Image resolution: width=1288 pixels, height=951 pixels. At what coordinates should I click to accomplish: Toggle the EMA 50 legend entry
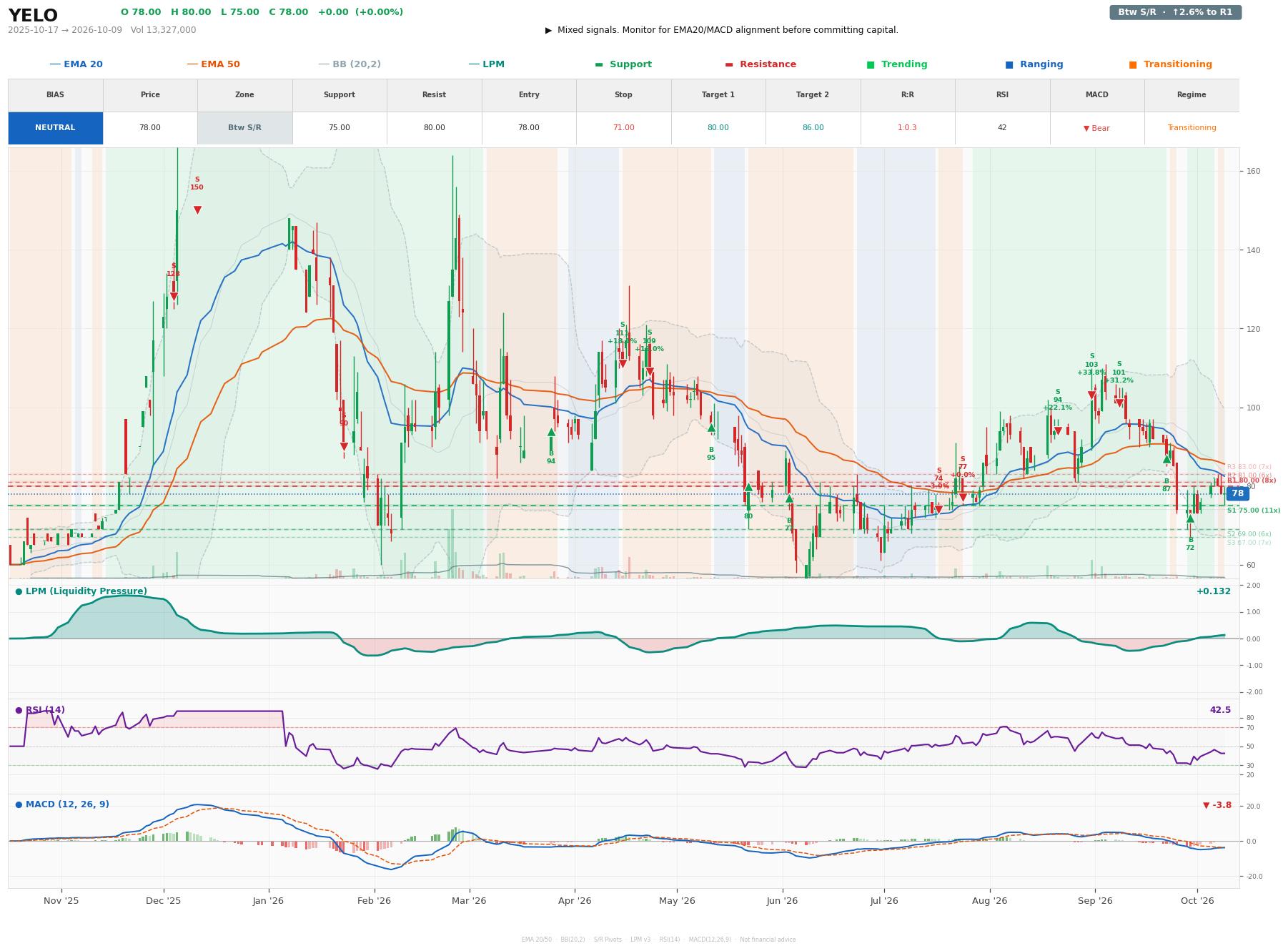click(214, 64)
